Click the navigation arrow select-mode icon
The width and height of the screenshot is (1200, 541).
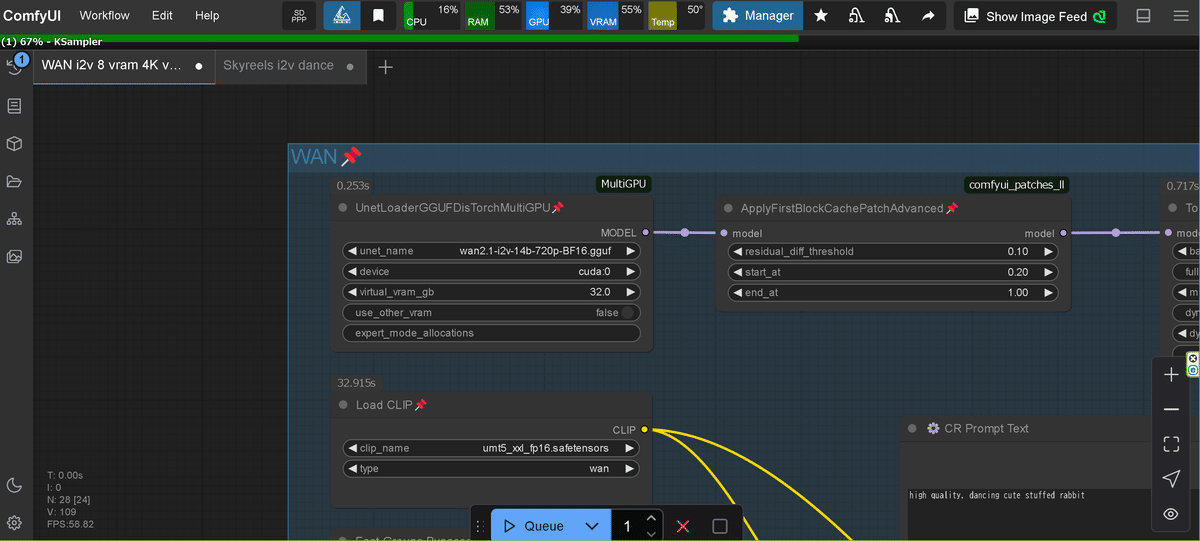tap(1171, 479)
